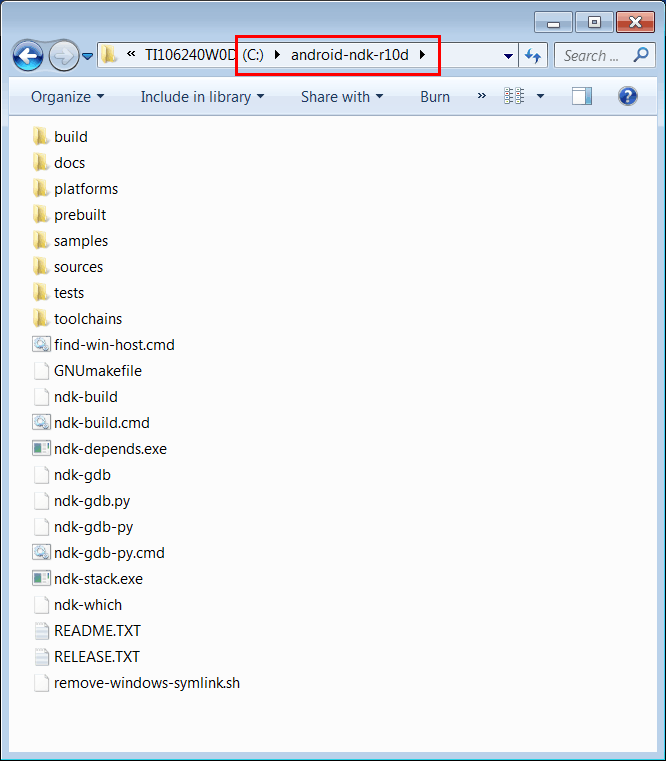Viewport: 666px width, 761px height.
Task: Toggle the preview pane
Action: 582,96
